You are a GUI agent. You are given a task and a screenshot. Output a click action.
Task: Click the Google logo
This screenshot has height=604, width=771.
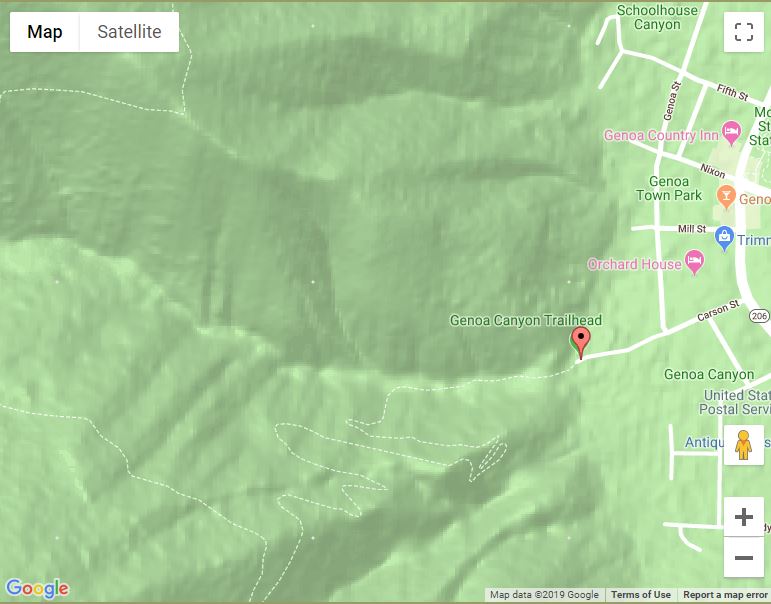click(38, 589)
